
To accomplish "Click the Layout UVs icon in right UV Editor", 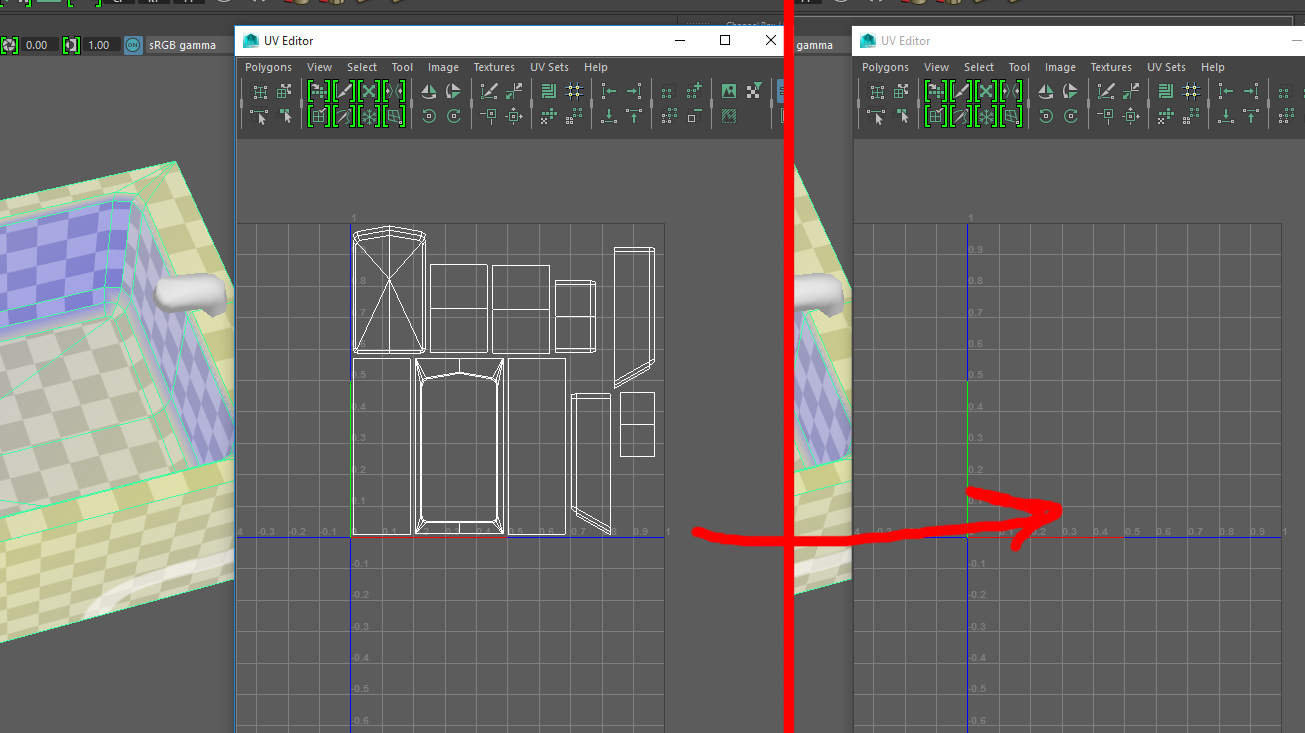I will 1166,92.
